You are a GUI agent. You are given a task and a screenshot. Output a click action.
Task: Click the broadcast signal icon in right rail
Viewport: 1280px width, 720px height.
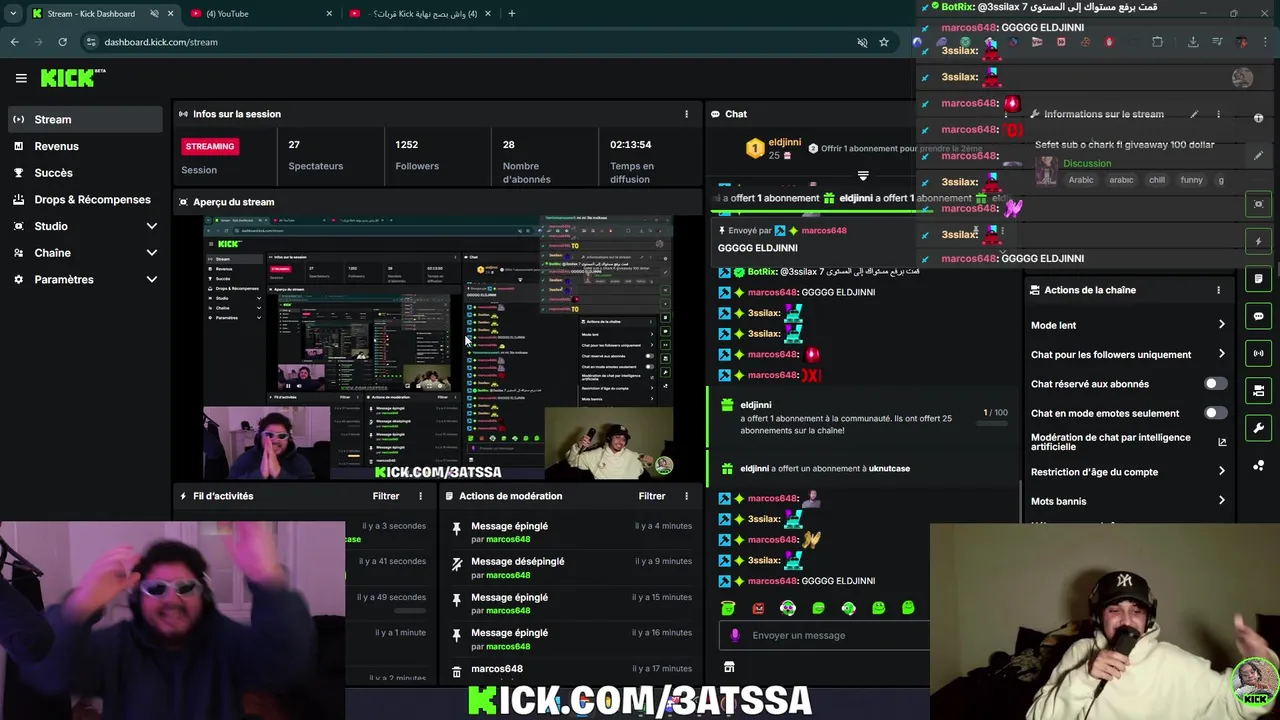point(1258,353)
